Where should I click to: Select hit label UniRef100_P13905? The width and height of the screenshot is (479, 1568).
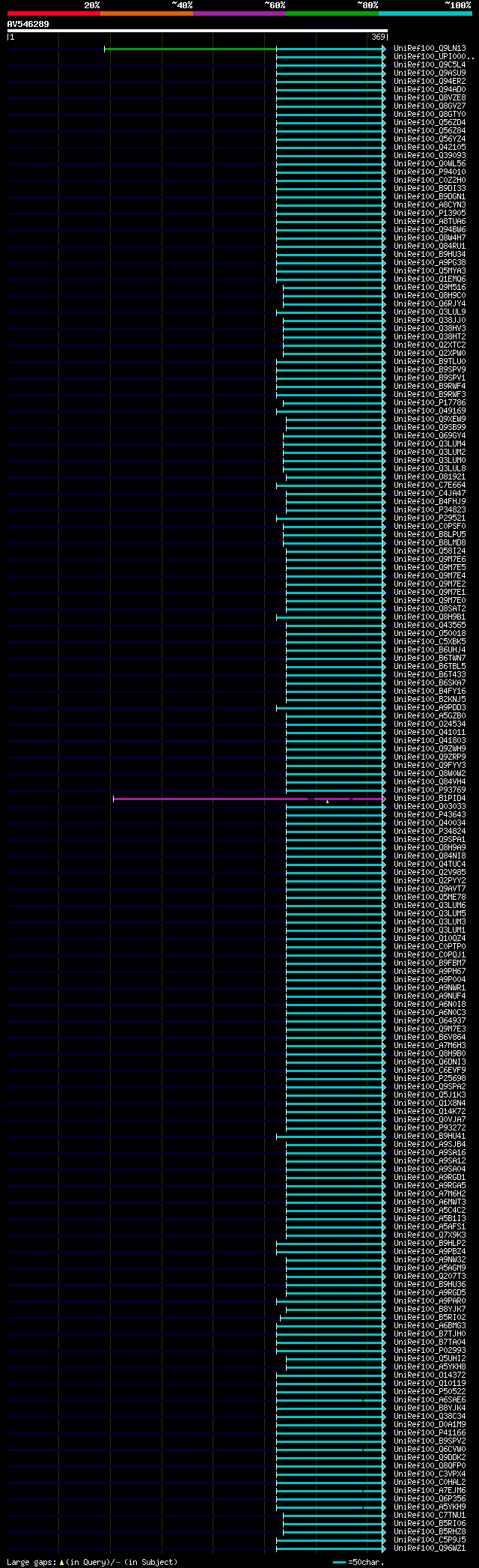click(x=430, y=214)
